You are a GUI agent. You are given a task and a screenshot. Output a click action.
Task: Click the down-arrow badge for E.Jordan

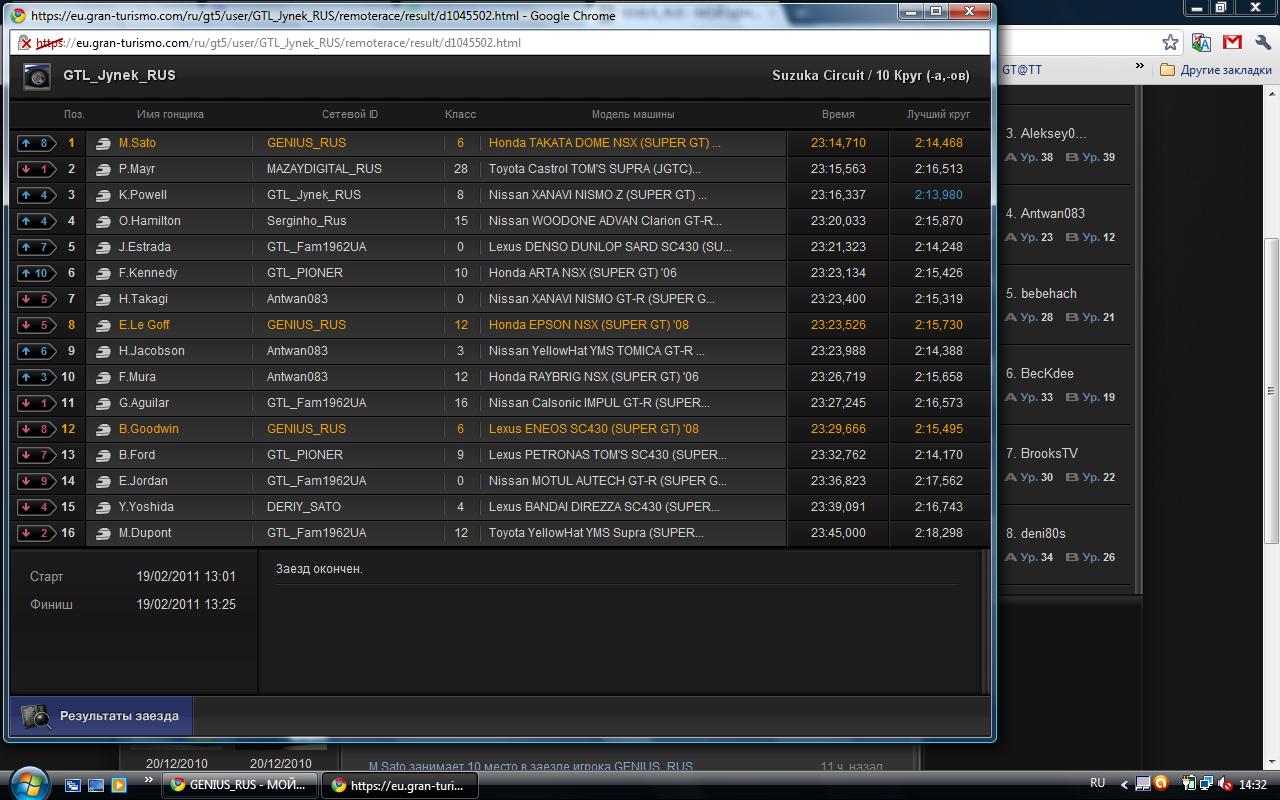[35, 481]
